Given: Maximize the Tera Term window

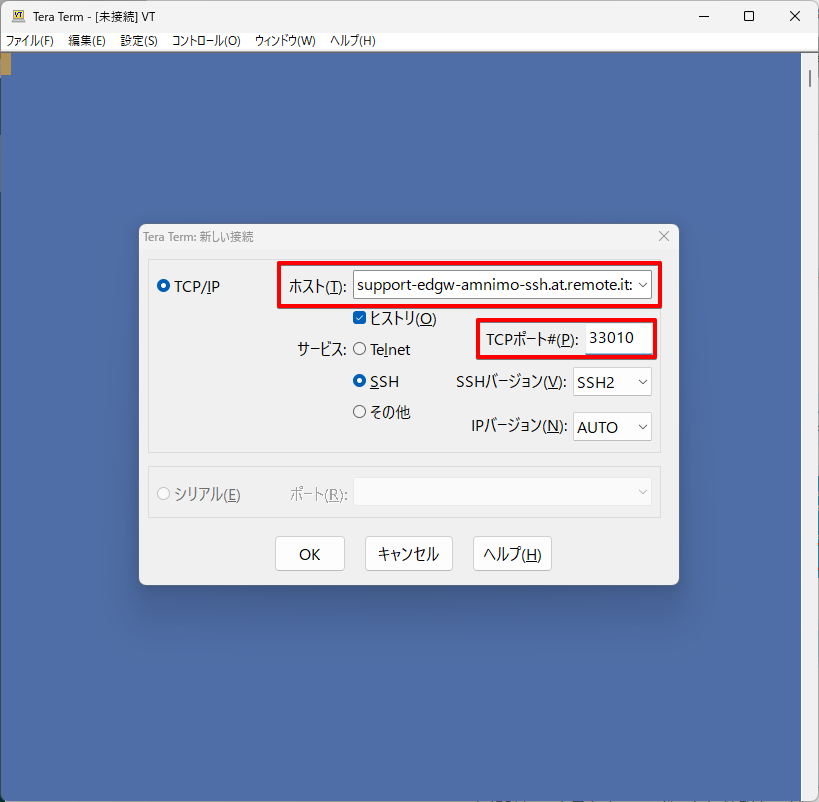Looking at the screenshot, I should tap(749, 16).
